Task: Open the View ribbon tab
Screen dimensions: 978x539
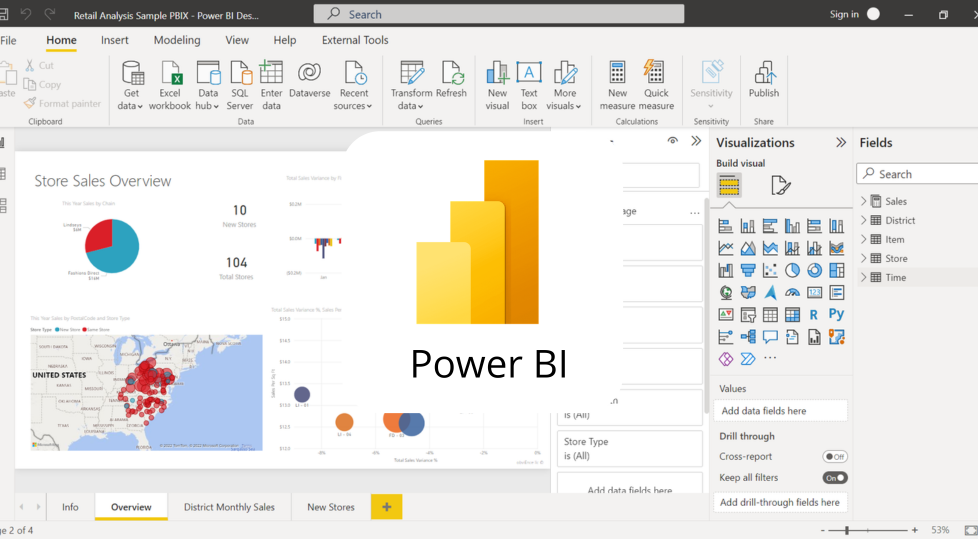Action: (x=237, y=40)
